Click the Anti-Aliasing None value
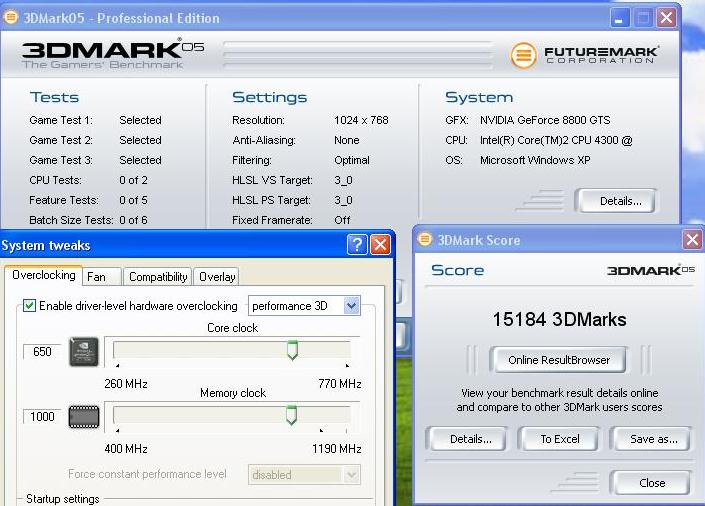 (x=347, y=140)
